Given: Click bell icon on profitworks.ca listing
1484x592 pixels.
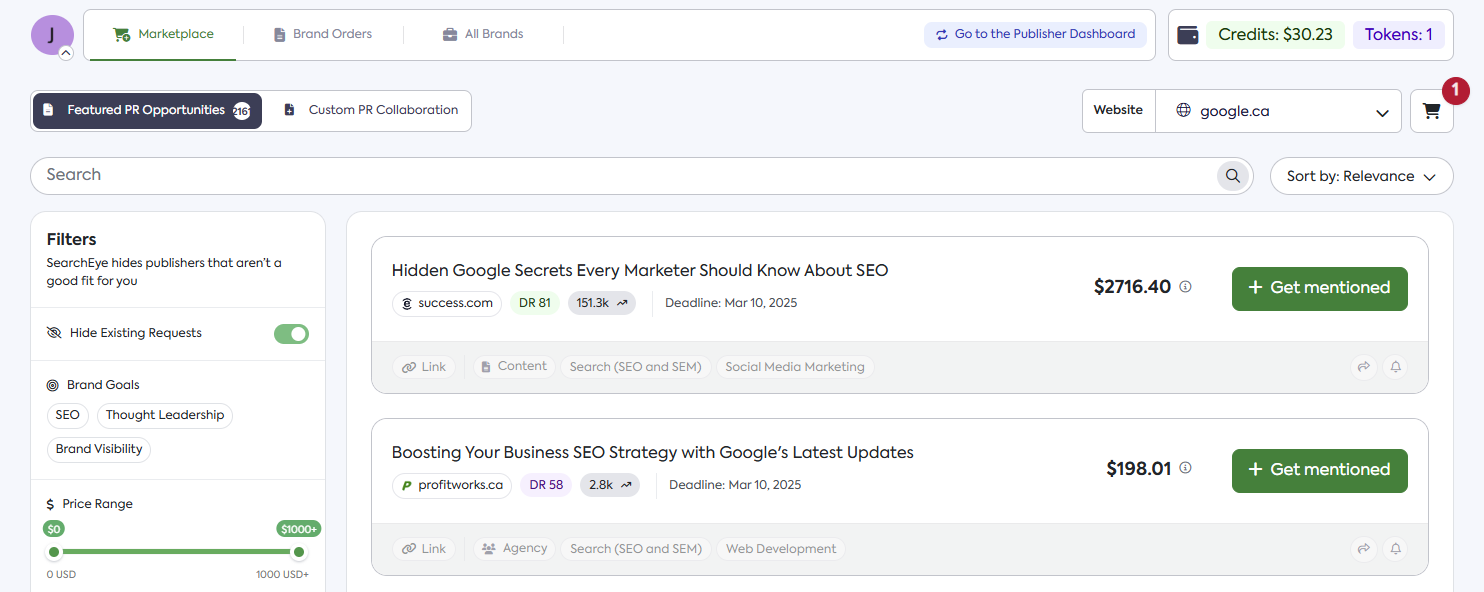Looking at the screenshot, I should 1396,549.
